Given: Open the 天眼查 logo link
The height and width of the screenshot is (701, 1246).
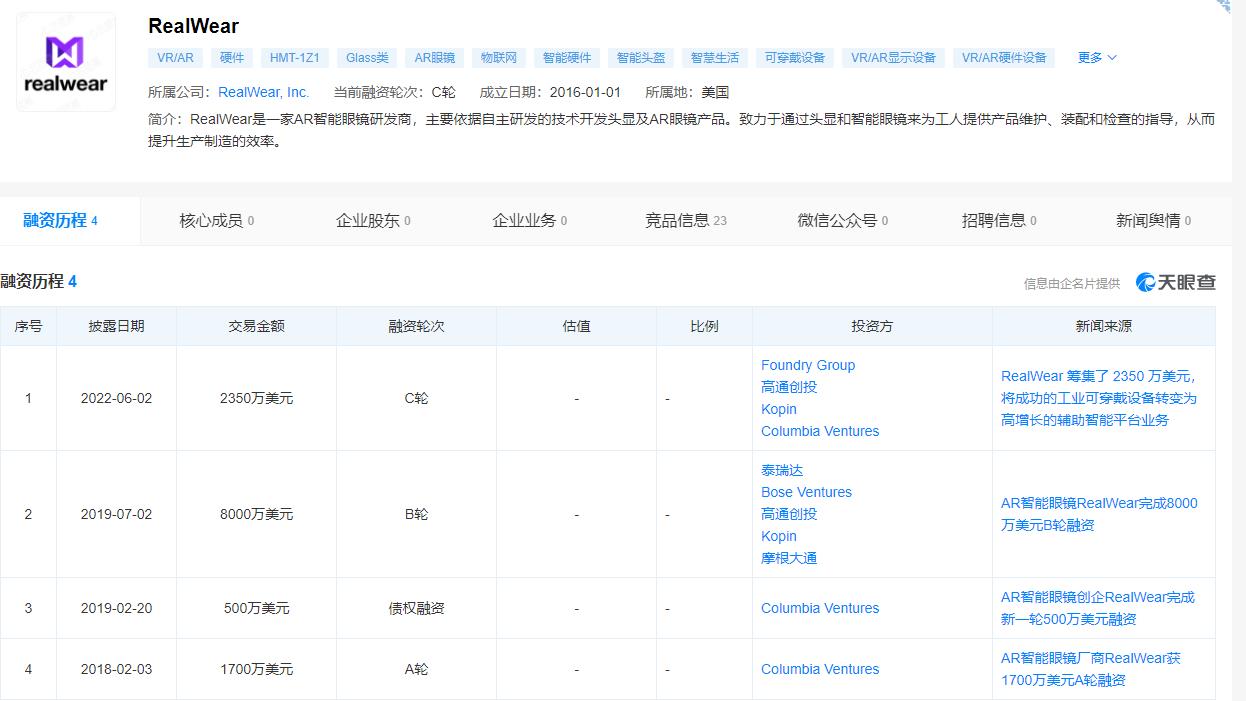Looking at the screenshot, I should (1176, 282).
